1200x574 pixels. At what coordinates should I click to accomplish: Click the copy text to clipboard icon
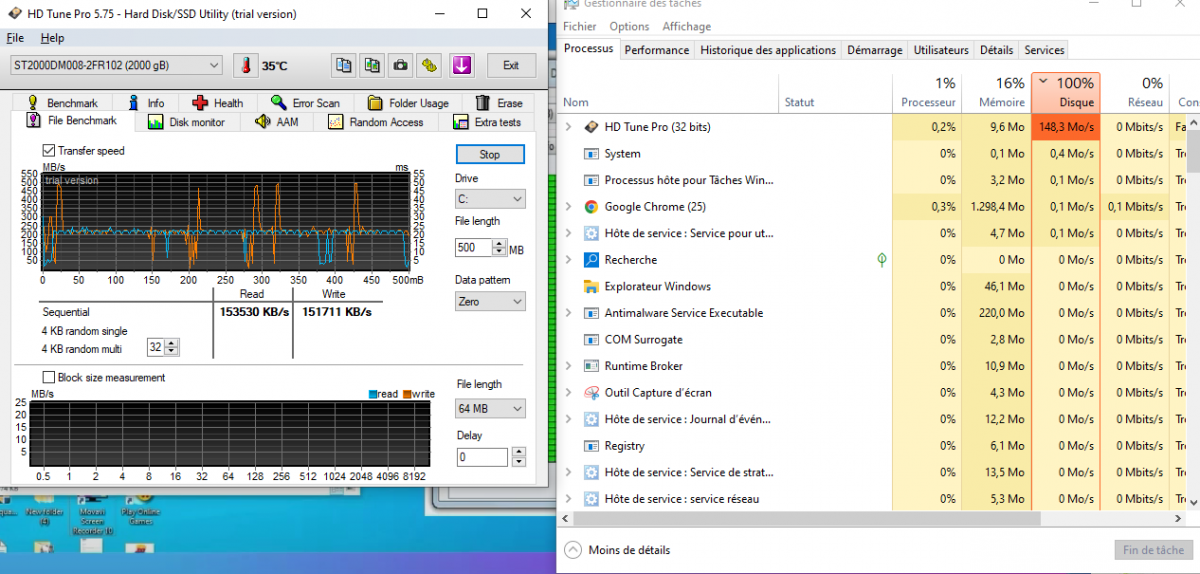(x=343, y=66)
